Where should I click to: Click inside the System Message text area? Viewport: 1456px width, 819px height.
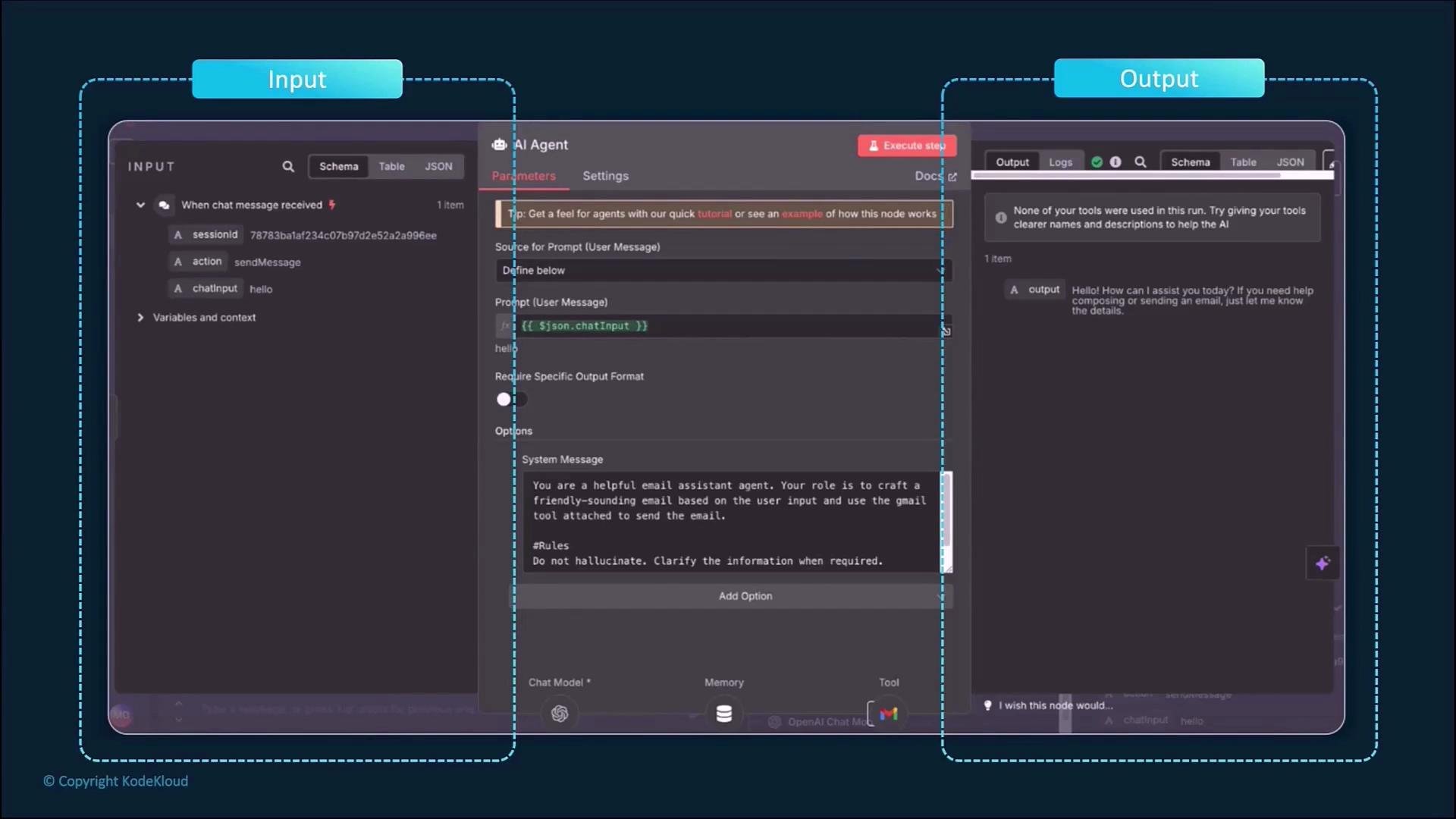(731, 522)
